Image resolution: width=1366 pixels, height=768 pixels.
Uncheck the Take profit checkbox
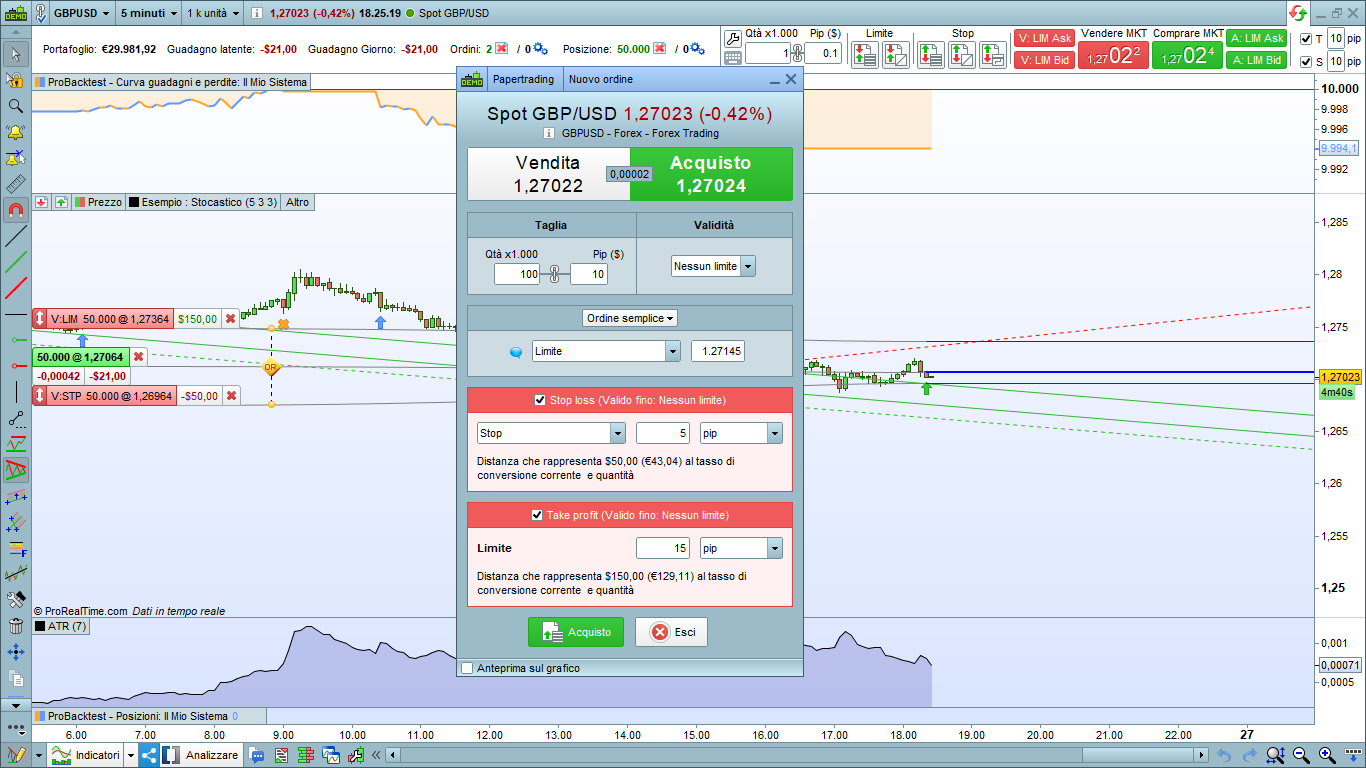click(537, 515)
